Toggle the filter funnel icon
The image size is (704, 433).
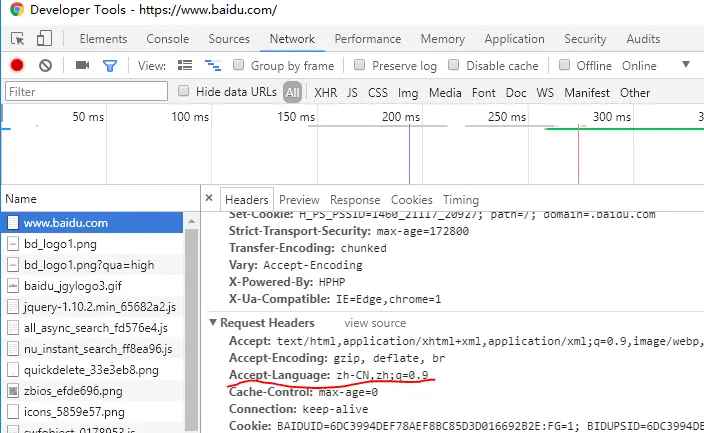pos(110,66)
